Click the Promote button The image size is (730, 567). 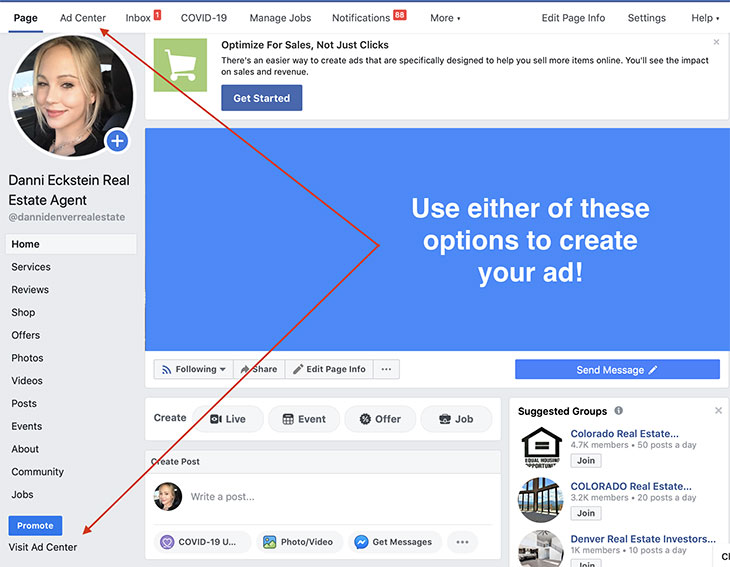[35, 526]
